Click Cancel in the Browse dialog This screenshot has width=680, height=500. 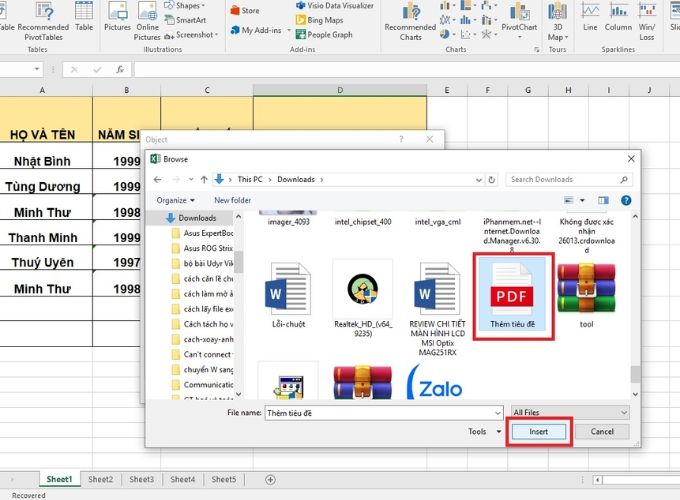602,431
